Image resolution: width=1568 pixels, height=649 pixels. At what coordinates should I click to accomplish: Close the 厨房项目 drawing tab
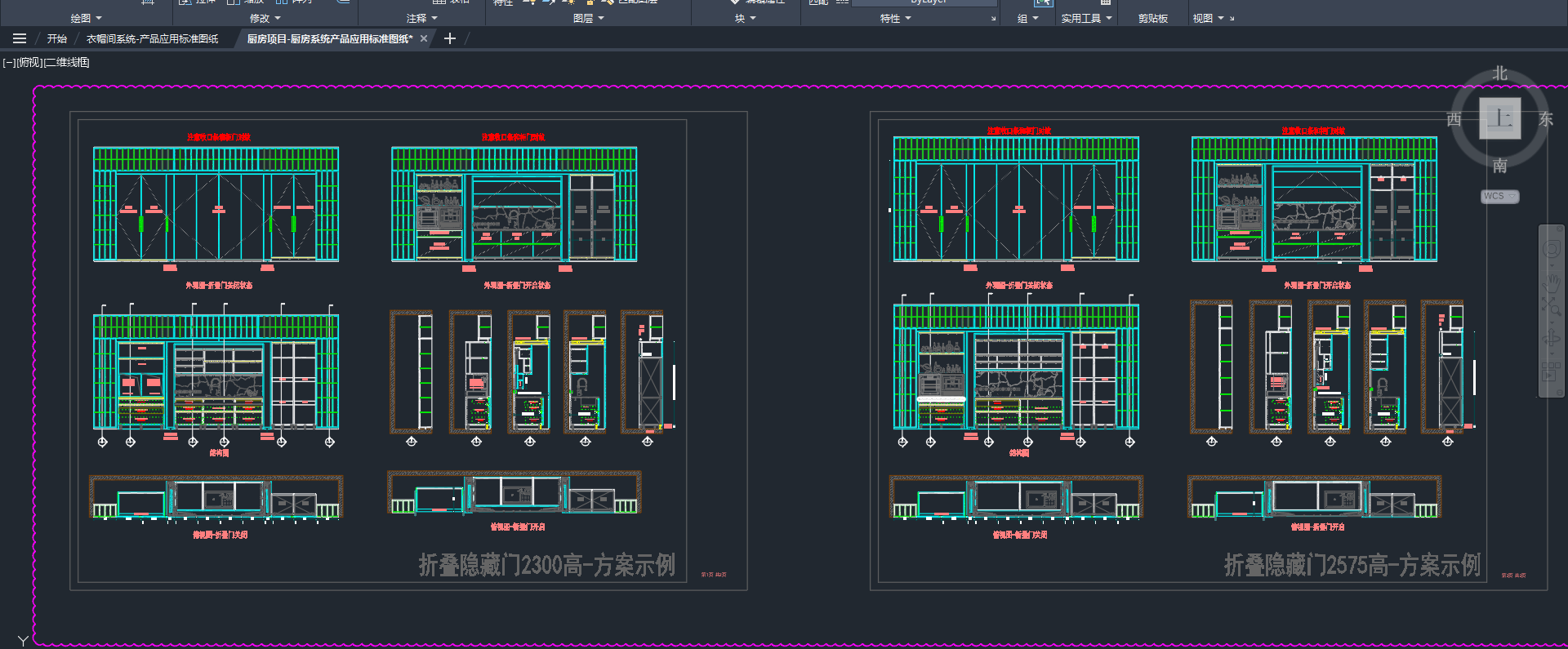(424, 38)
